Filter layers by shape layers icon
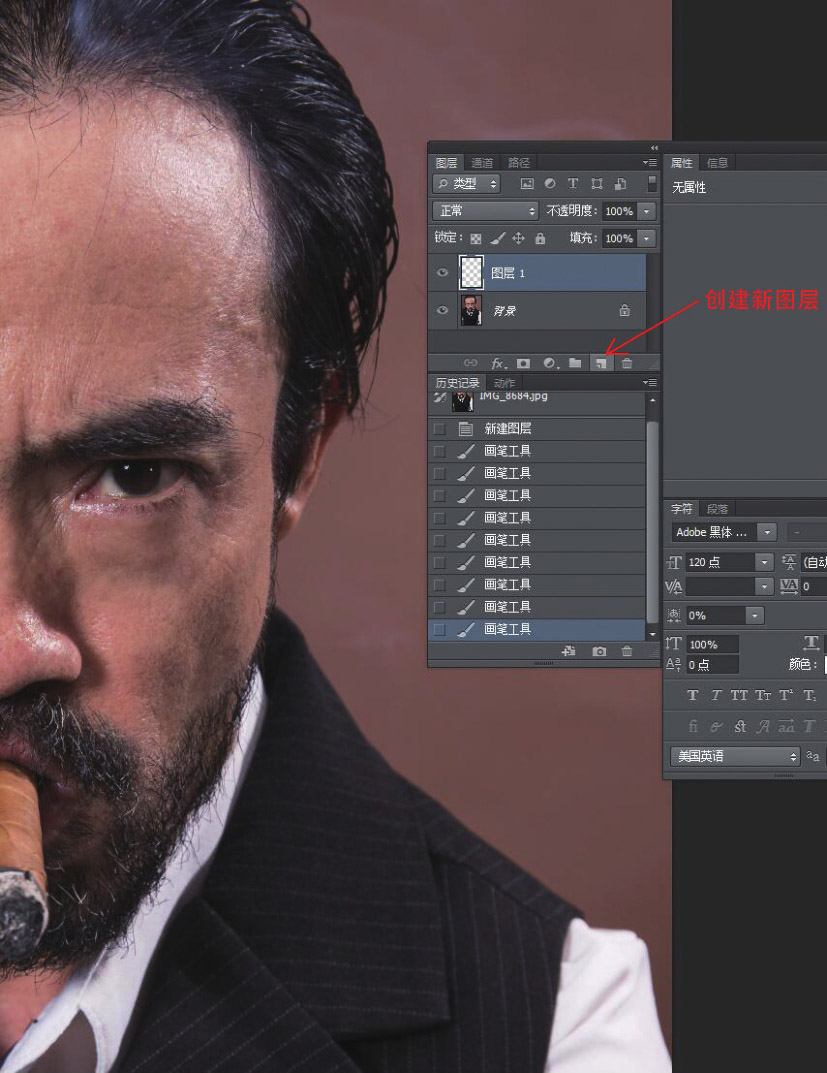Viewport: 827px width, 1073px height. 596,183
